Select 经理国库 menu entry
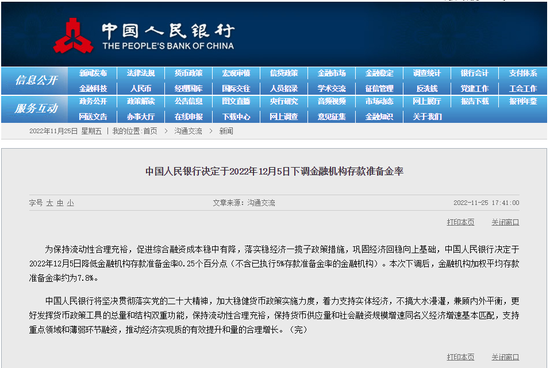 188,88
